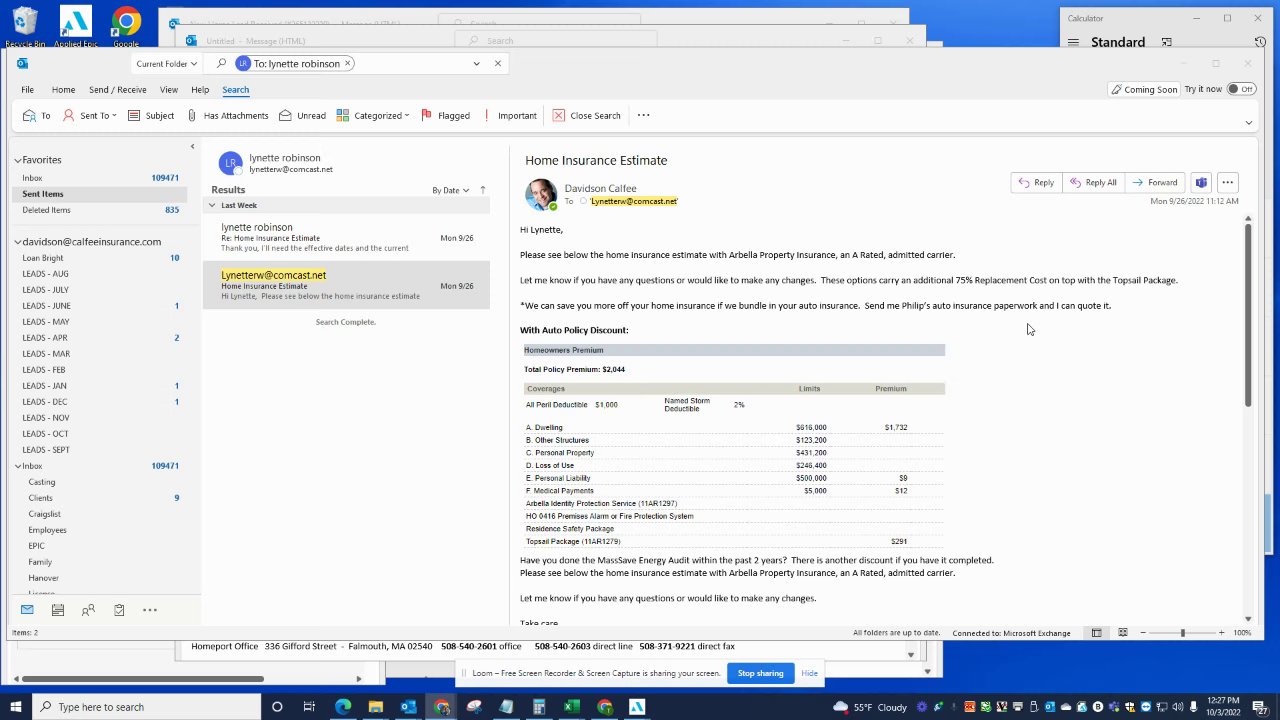Collapse davidson@calfeeinsurance.com account tree
This screenshot has width=1280, height=720.
coord(17,242)
